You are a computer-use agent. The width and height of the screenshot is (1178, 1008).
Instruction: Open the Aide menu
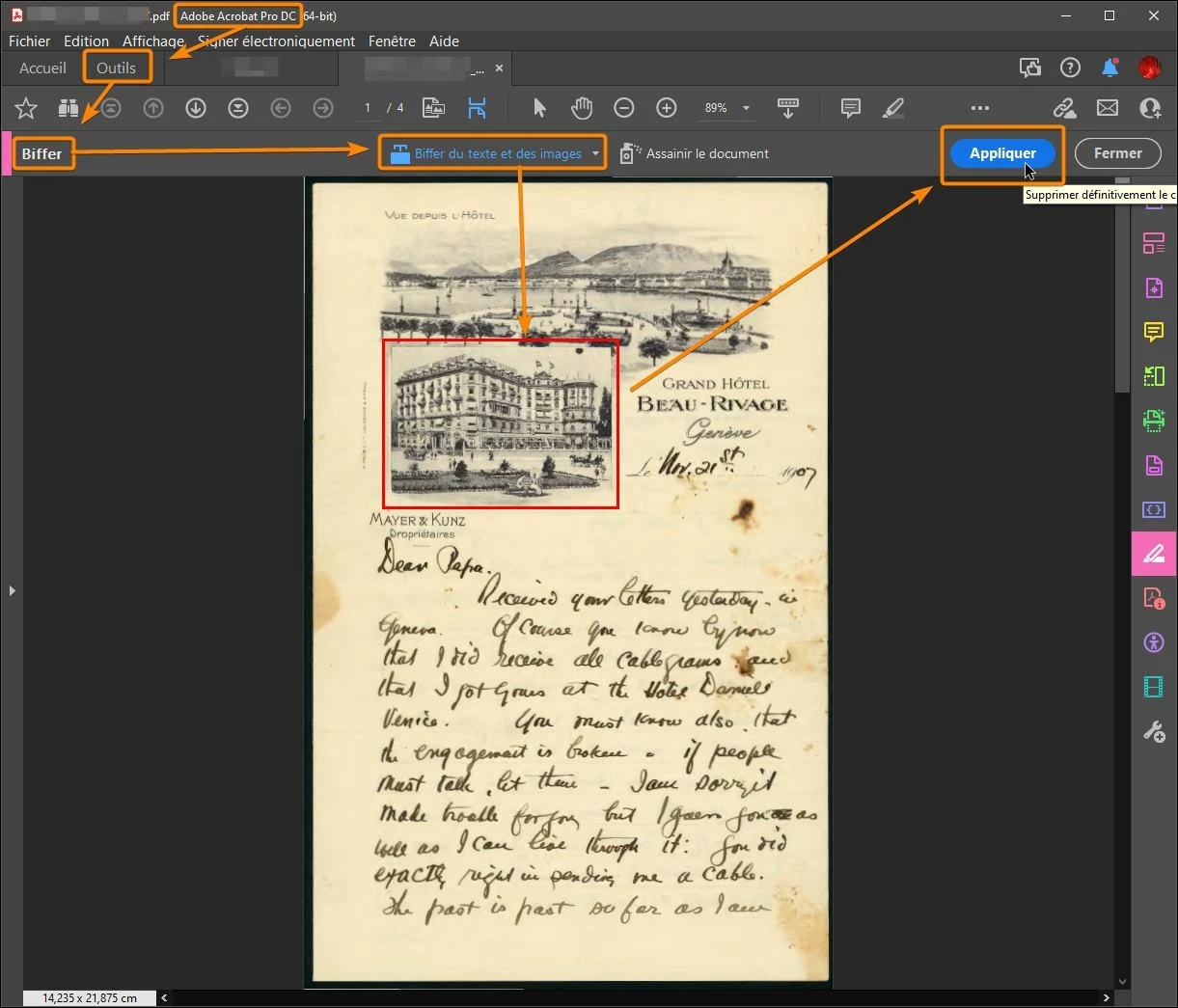[x=444, y=41]
